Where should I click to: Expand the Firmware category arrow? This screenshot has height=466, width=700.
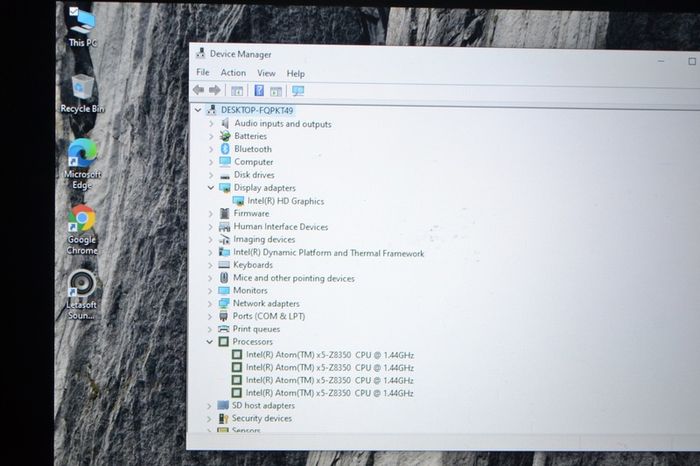[x=211, y=214]
